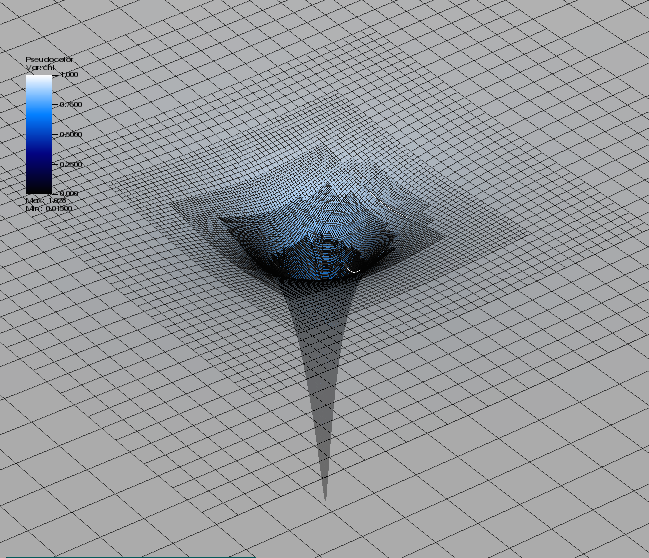649x558 pixels.
Task: Select the 0.7500 legend tick label
Action: click(x=70, y=104)
